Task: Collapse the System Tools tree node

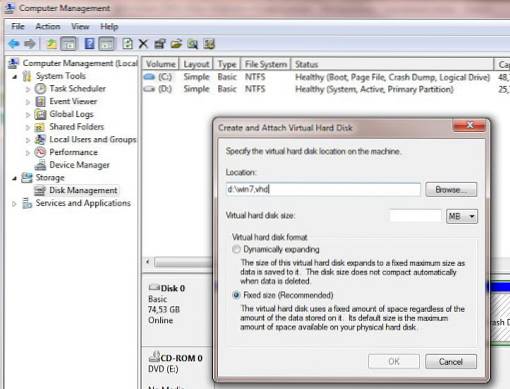Action: 15,77
